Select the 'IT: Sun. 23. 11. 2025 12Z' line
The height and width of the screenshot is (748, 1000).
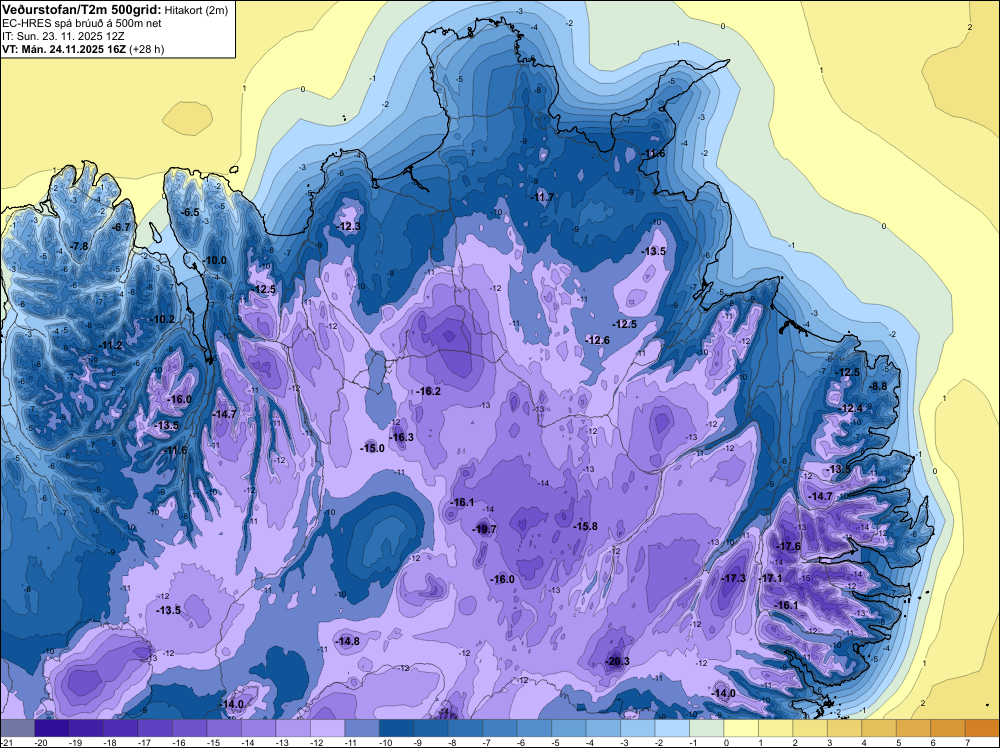pyautogui.click(x=63, y=36)
